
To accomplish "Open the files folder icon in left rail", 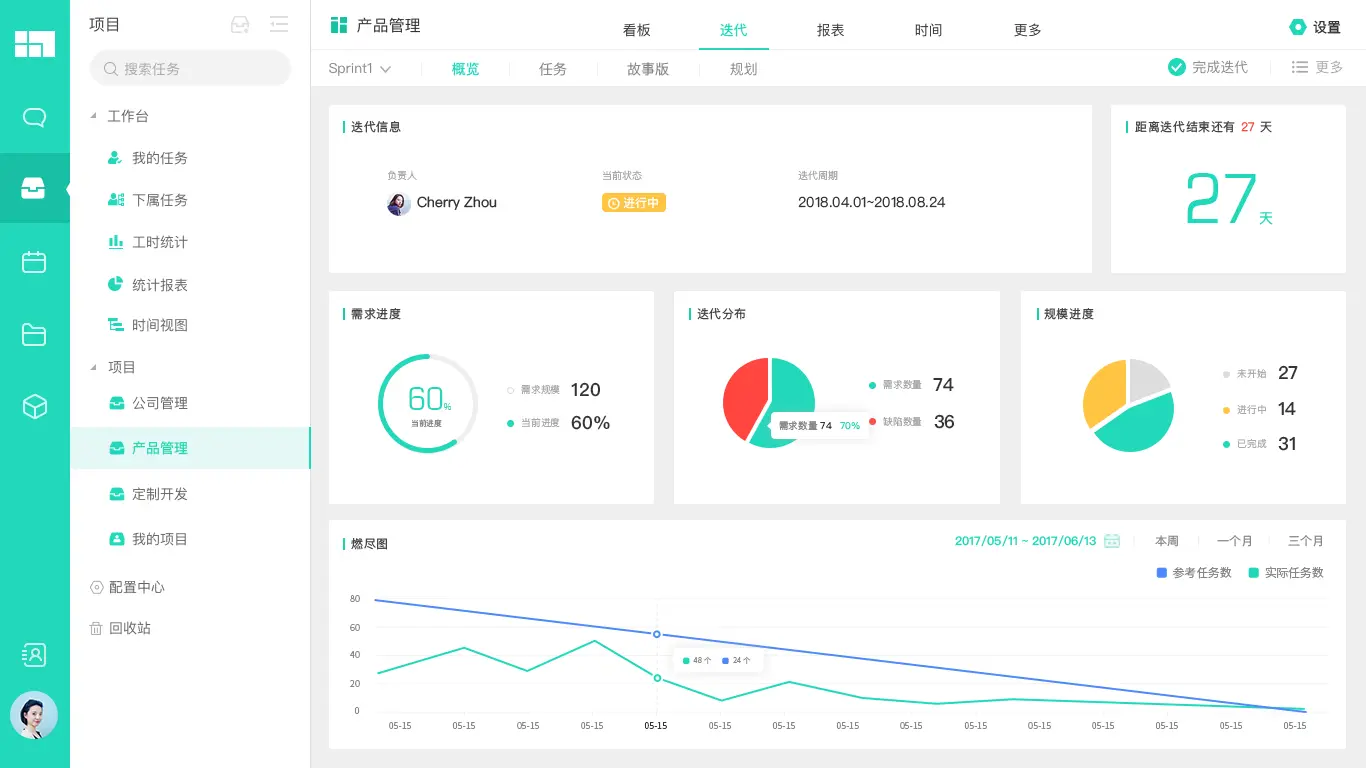I will click(34, 334).
